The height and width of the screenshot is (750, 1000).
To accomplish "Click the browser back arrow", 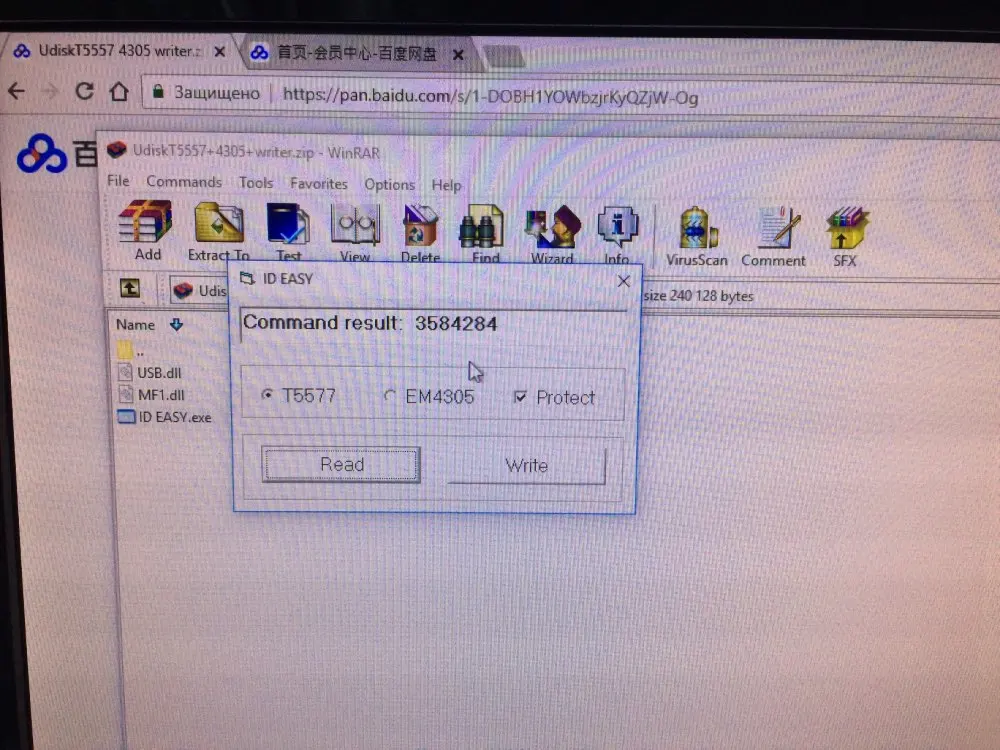I will (17, 91).
